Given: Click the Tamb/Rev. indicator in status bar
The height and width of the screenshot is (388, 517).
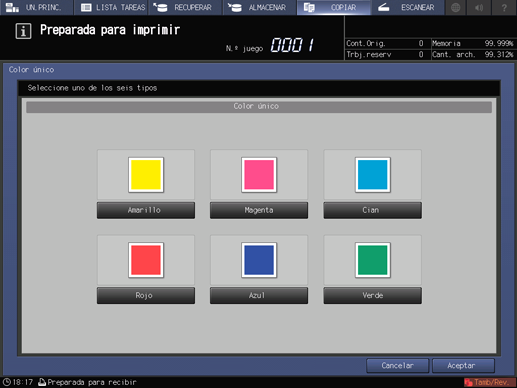Looking at the screenshot, I should pyautogui.click(x=489, y=382).
